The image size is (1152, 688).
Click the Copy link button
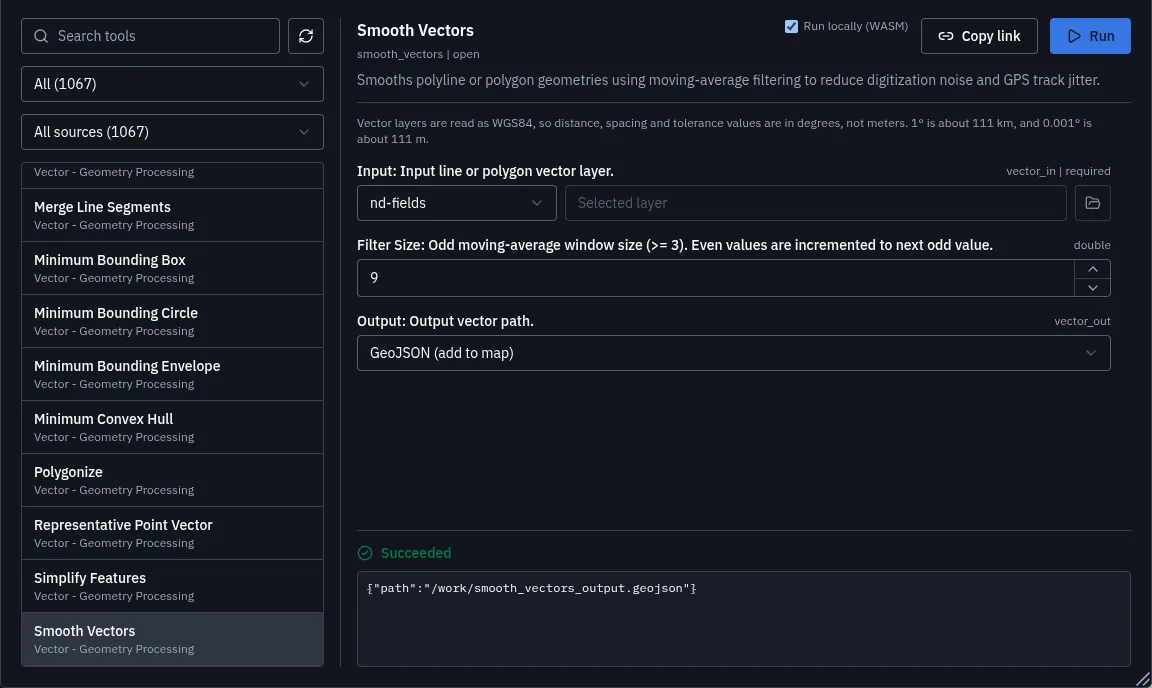[979, 36]
